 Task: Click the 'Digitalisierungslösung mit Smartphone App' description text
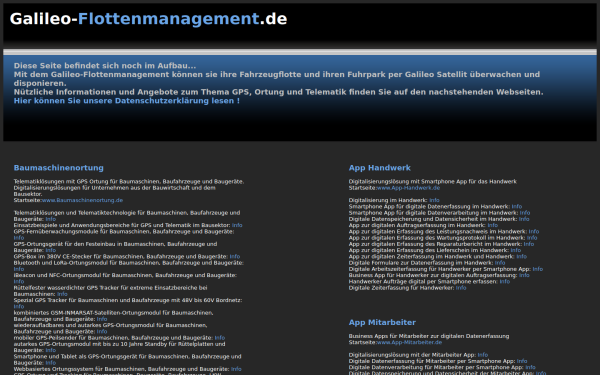click(433, 182)
